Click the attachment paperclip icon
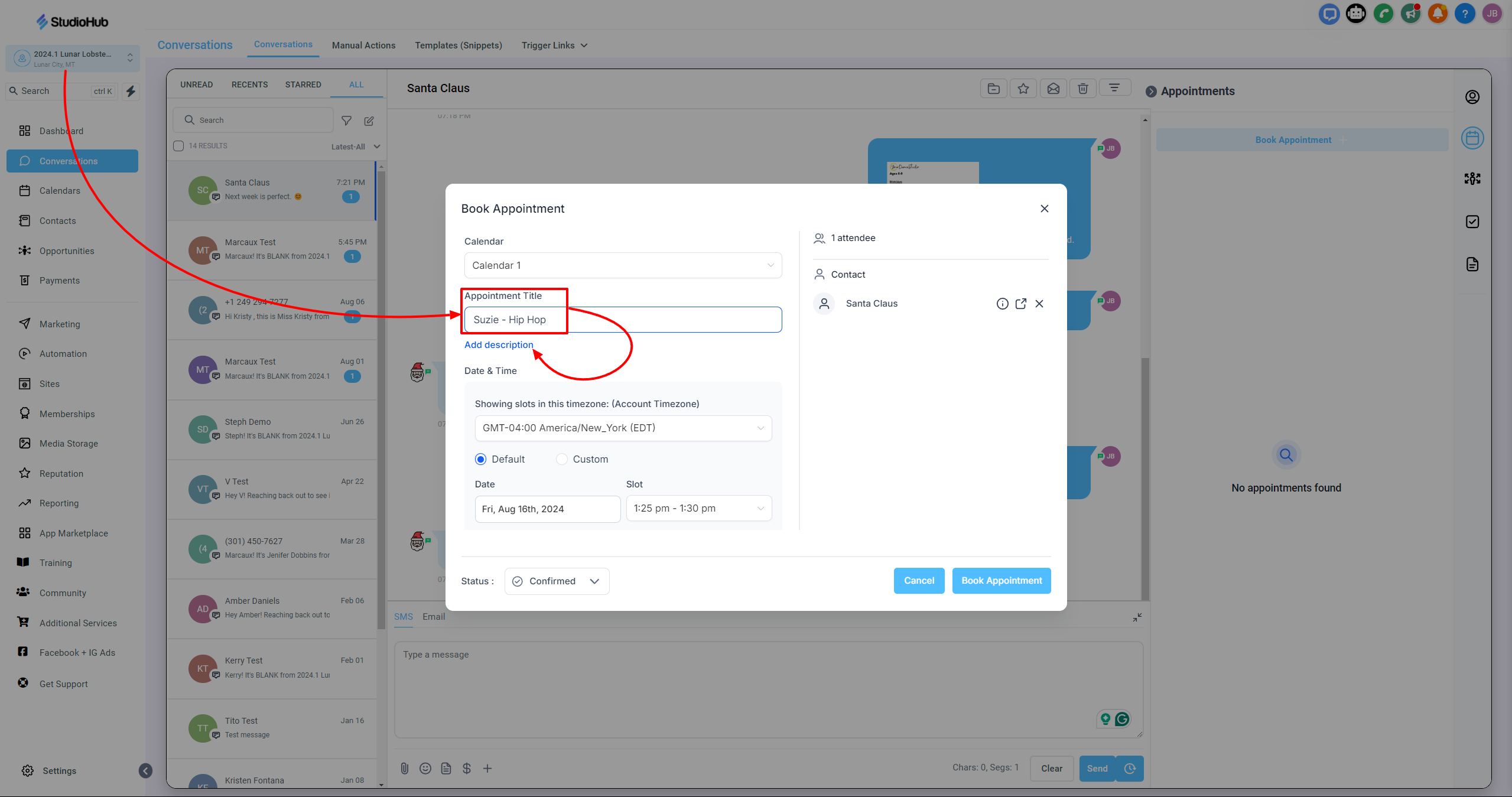 [x=405, y=768]
